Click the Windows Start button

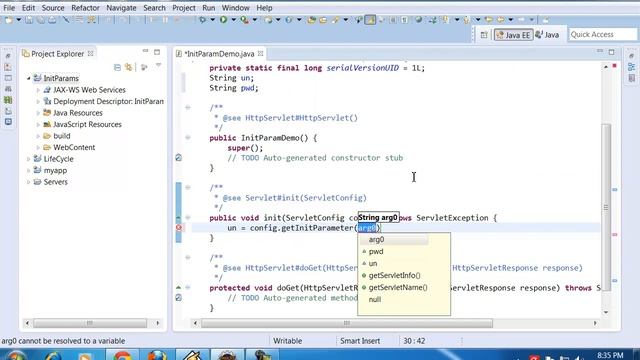coord(15,355)
